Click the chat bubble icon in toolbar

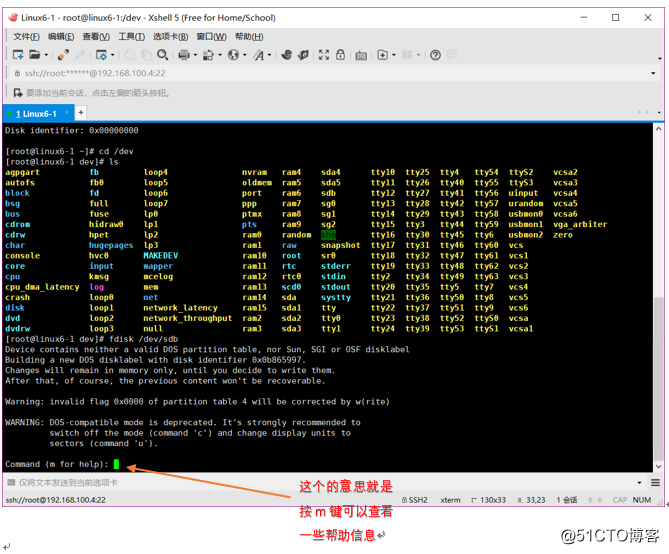coord(452,55)
